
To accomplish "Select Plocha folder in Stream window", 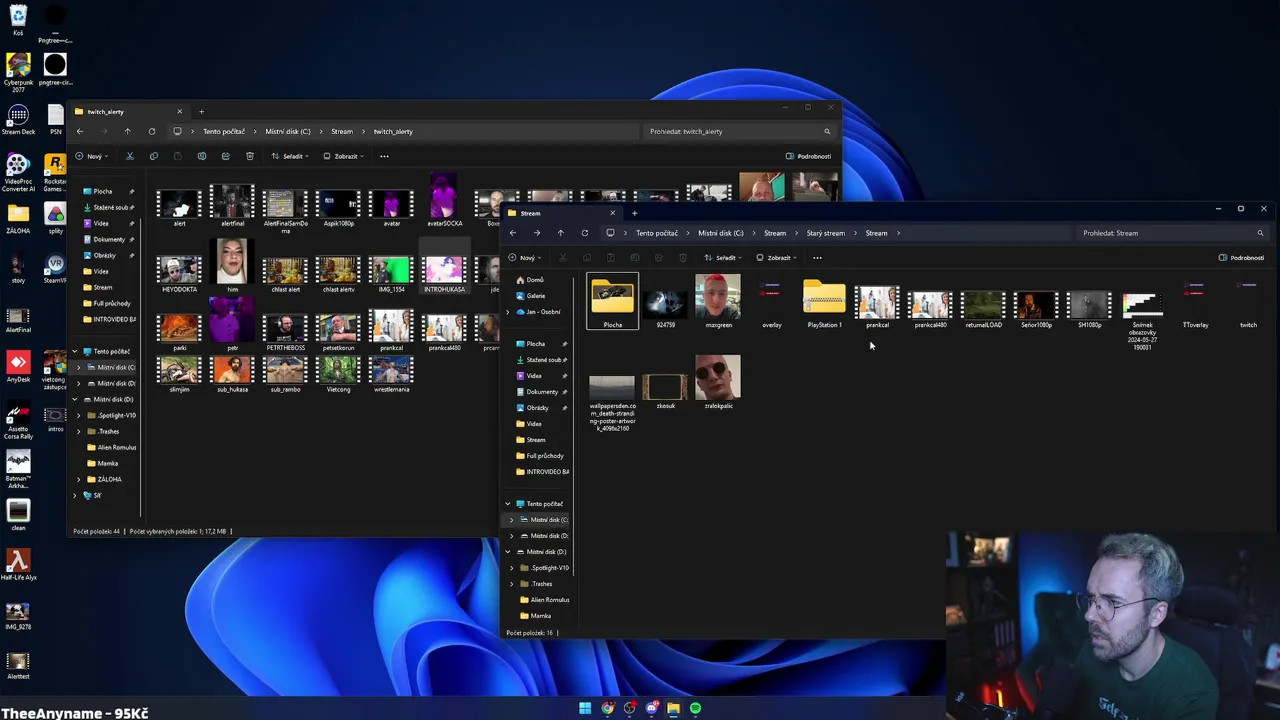I will [612, 302].
